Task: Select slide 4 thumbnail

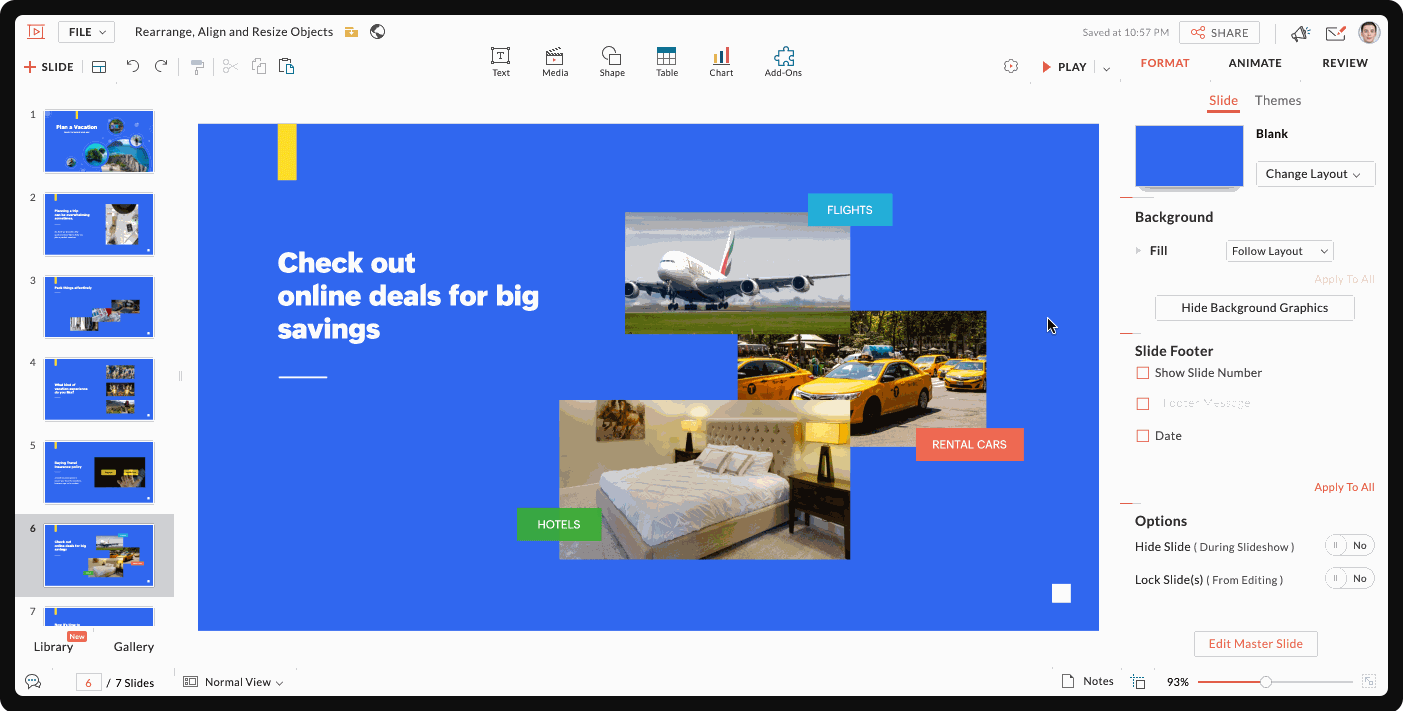Action: coord(99,389)
